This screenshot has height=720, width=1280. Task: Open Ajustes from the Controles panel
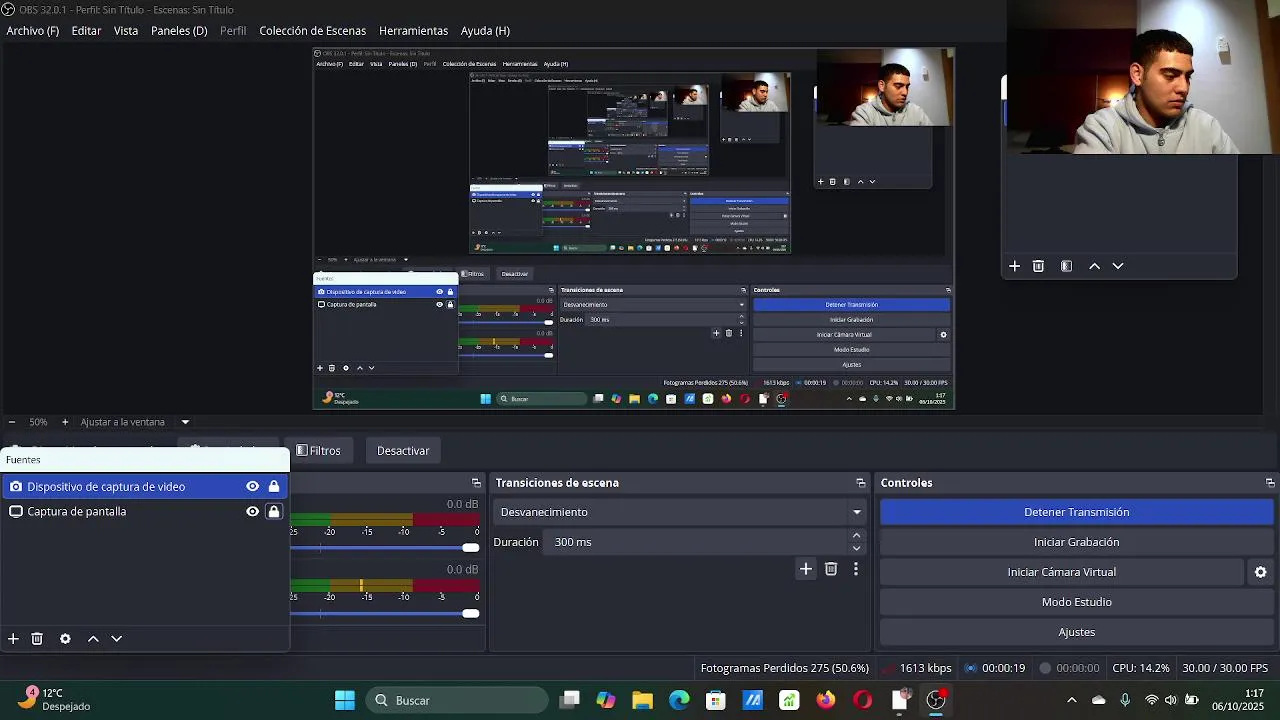1077,632
